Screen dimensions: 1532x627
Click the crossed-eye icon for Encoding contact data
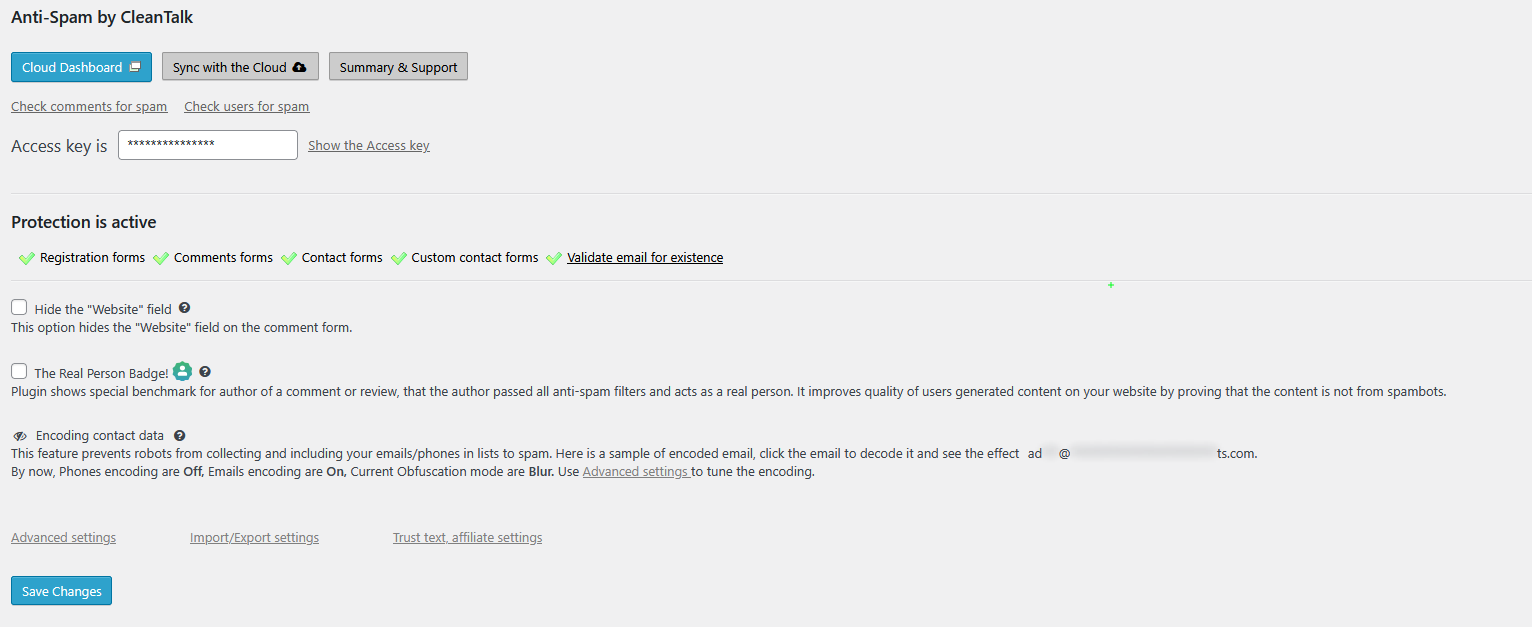point(20,435)
